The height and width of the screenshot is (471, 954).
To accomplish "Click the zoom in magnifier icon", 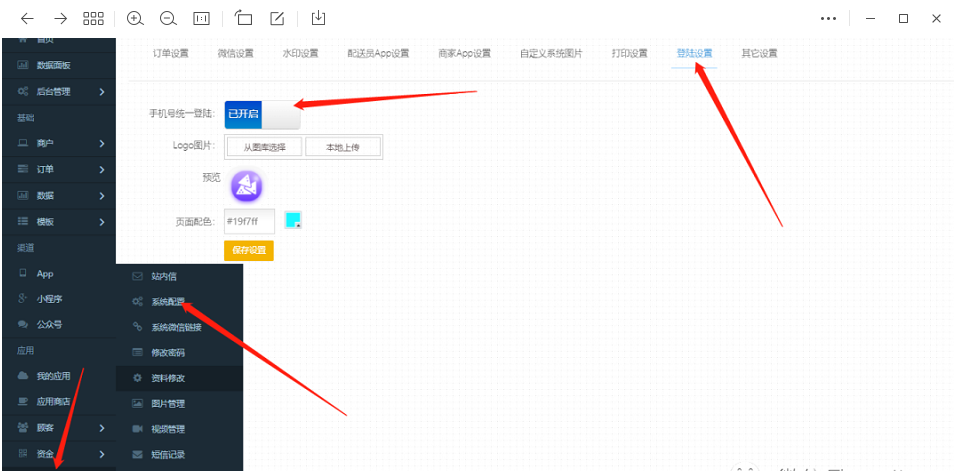I will click(135, 18).
